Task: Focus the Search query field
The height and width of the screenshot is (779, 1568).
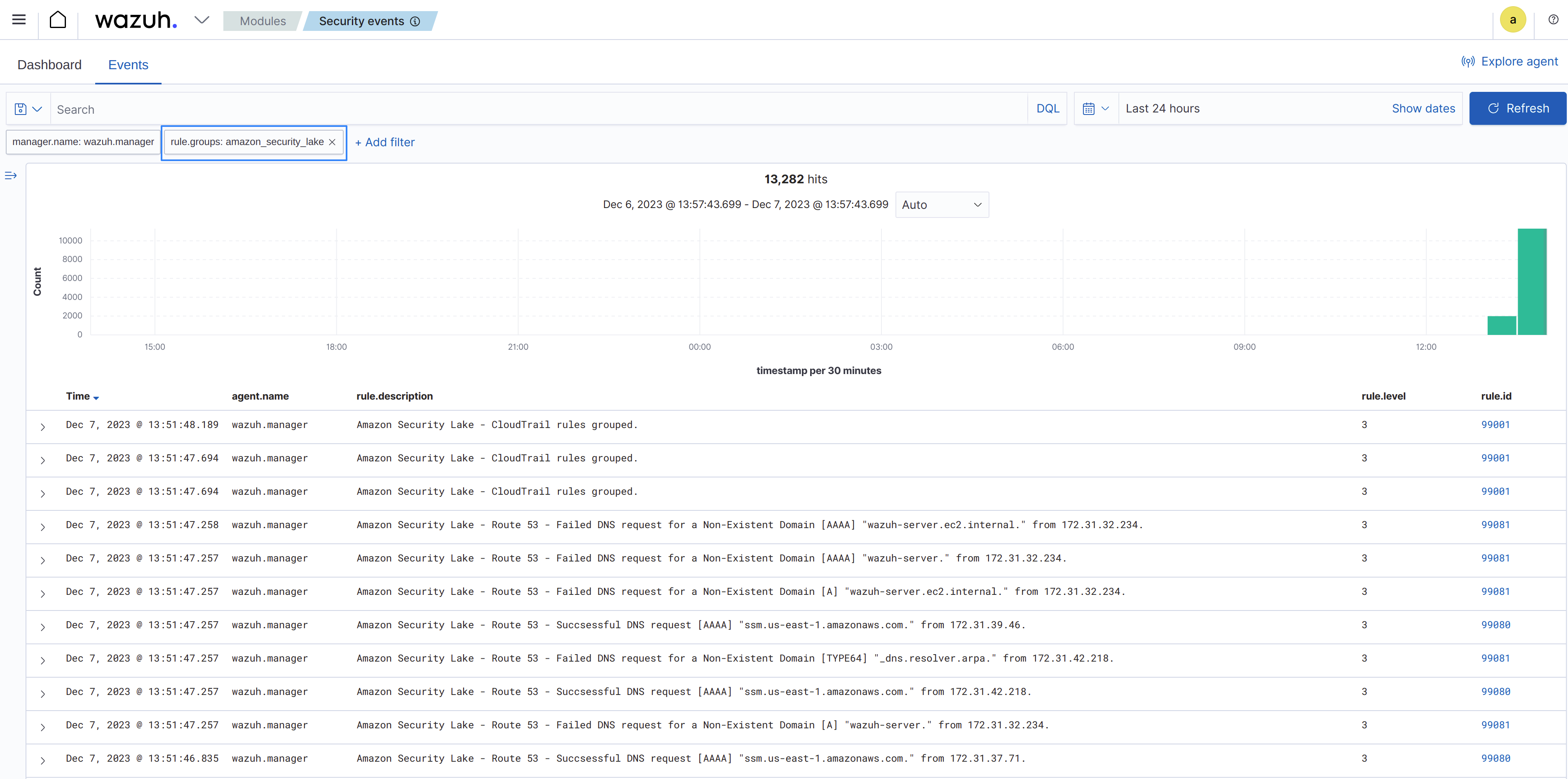Action: pos(539,110)
